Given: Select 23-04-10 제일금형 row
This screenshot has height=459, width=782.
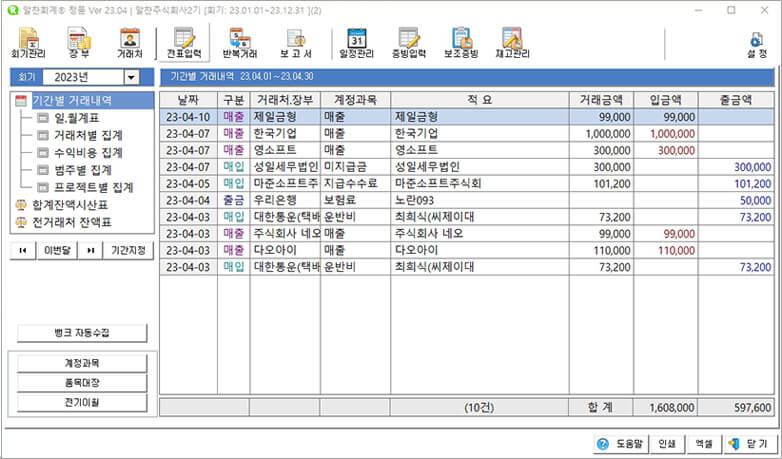Looking at the screenshot, I should click(x=467, y=117).
